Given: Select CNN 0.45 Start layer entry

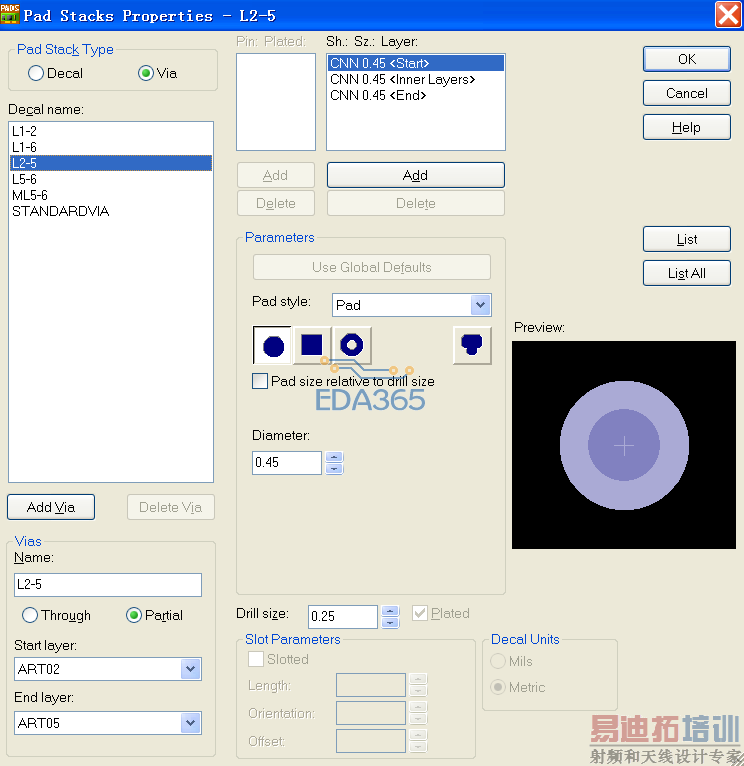Looking at the screenshot, I should point(416,63).
